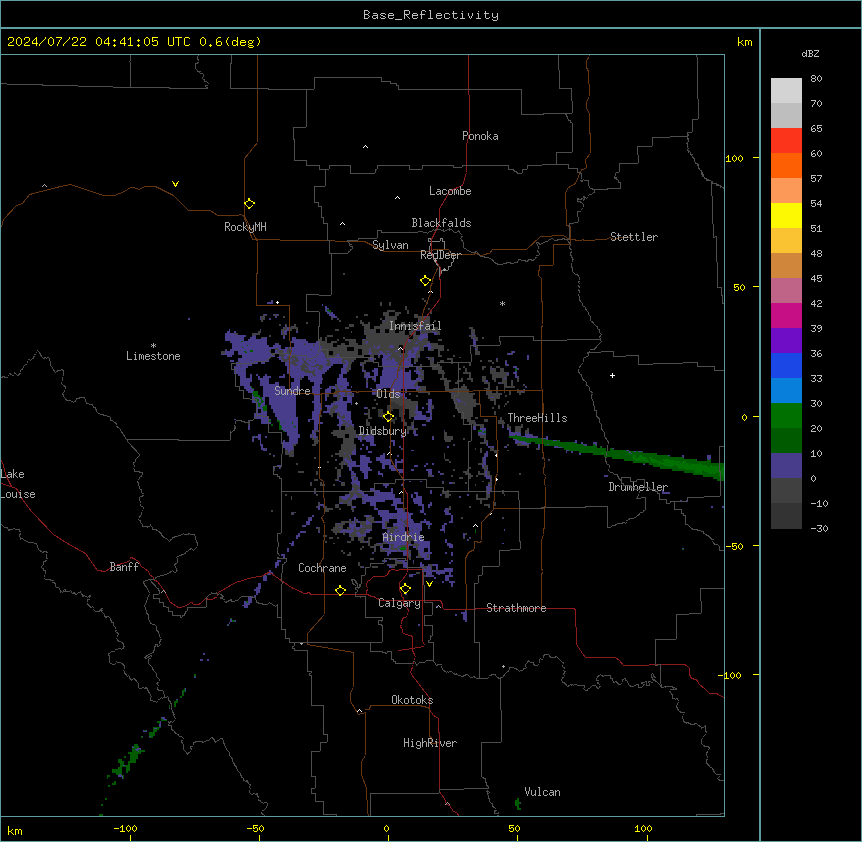This screenshot has width=862, height=842.
Task: Click the green radar beam spike near Drumheller
Action: (x=616, y=454)
